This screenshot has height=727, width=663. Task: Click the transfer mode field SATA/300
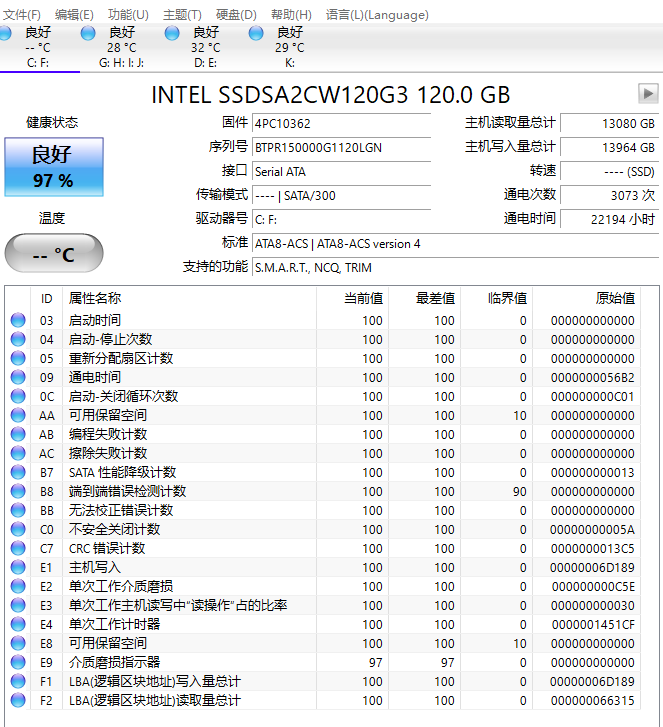pos(342,196)
